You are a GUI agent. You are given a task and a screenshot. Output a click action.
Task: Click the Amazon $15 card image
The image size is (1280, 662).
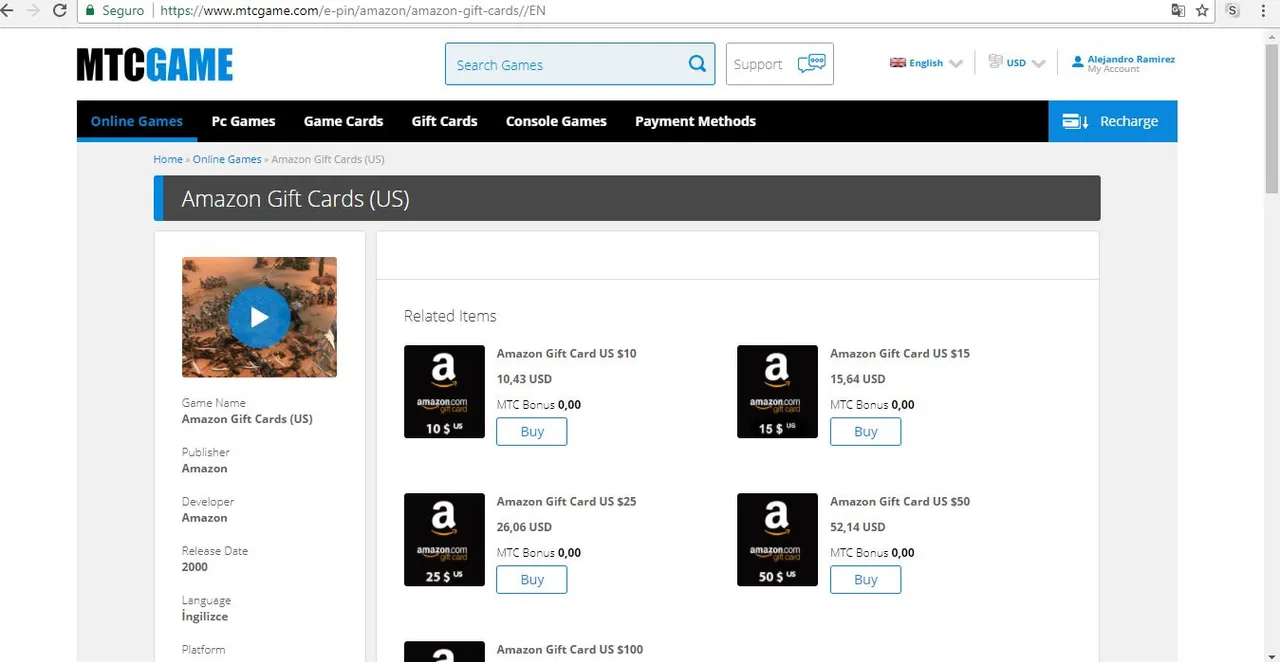coord(777,392)
